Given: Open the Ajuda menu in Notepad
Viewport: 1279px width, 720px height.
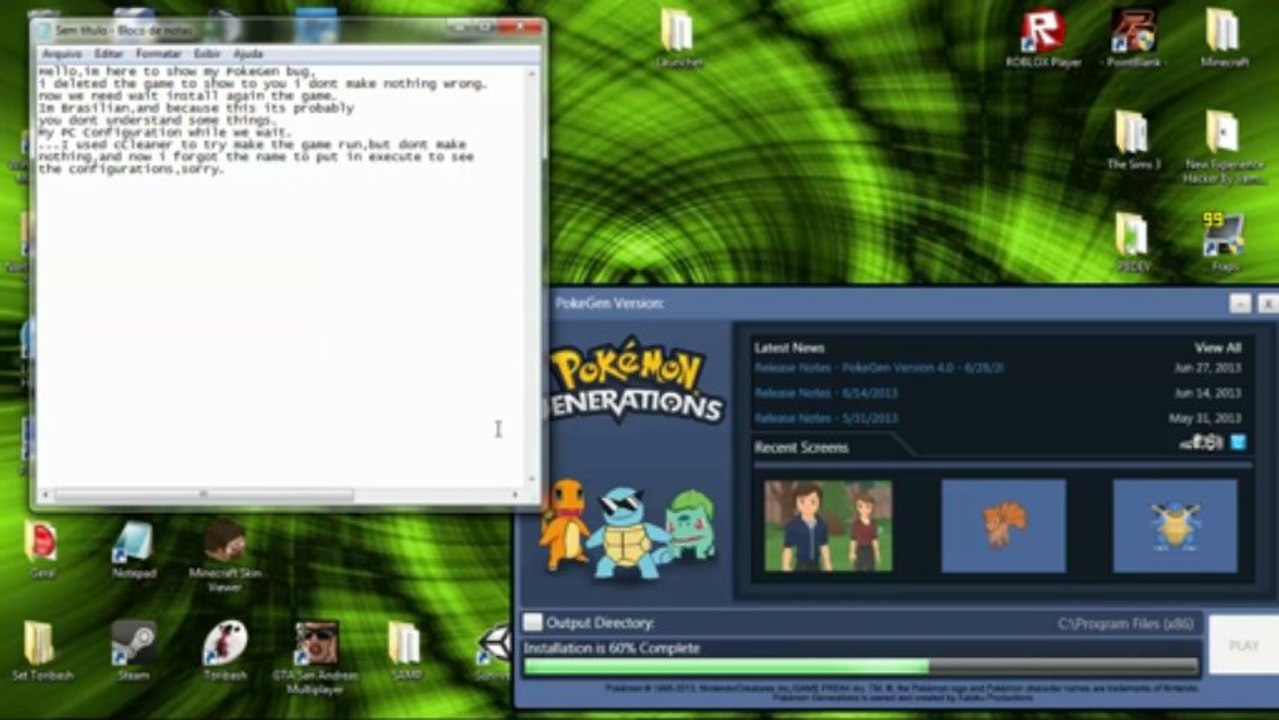Looking at the screenshot, I should [248, 53].
